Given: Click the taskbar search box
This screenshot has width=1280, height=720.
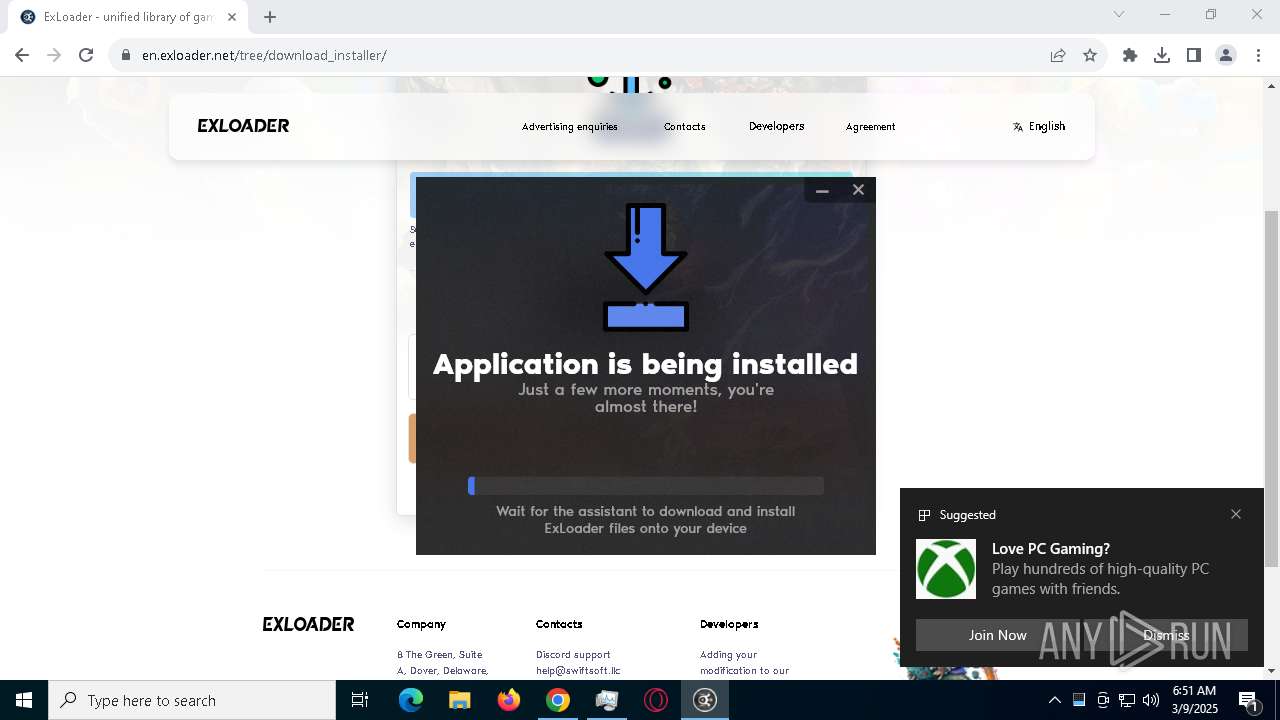Looking at the screenshot, I should pos(192,700).
